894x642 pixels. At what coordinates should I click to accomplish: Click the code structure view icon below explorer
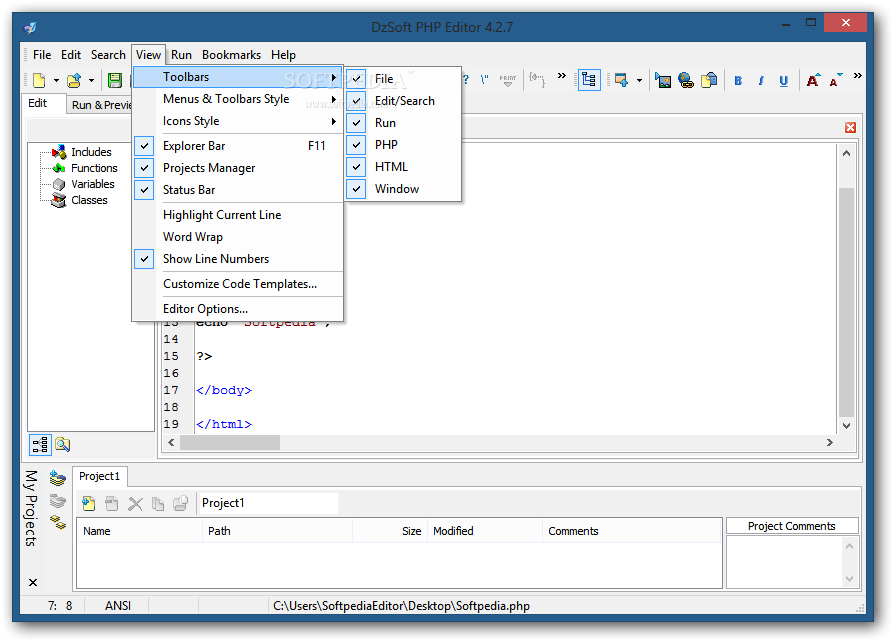[40, 445]
